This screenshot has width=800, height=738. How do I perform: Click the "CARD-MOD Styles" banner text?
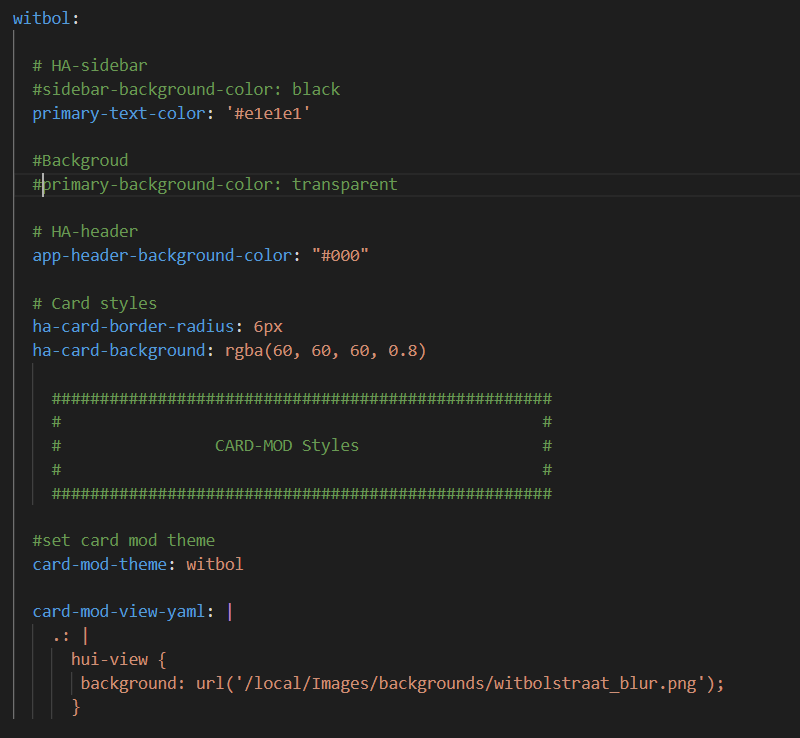click(x=287, y=446)
